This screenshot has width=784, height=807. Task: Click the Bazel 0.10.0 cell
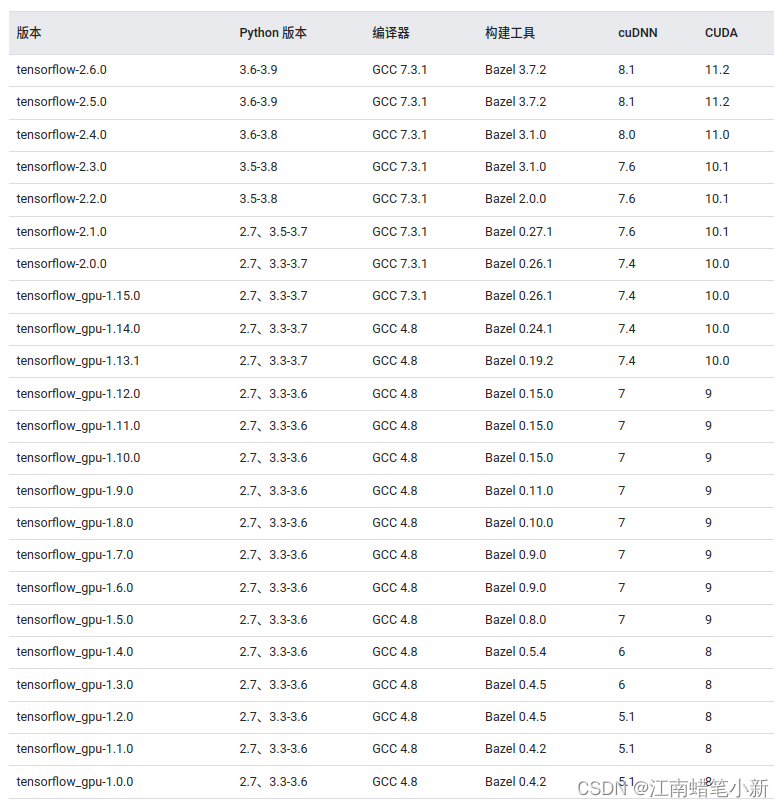(519, 523)
